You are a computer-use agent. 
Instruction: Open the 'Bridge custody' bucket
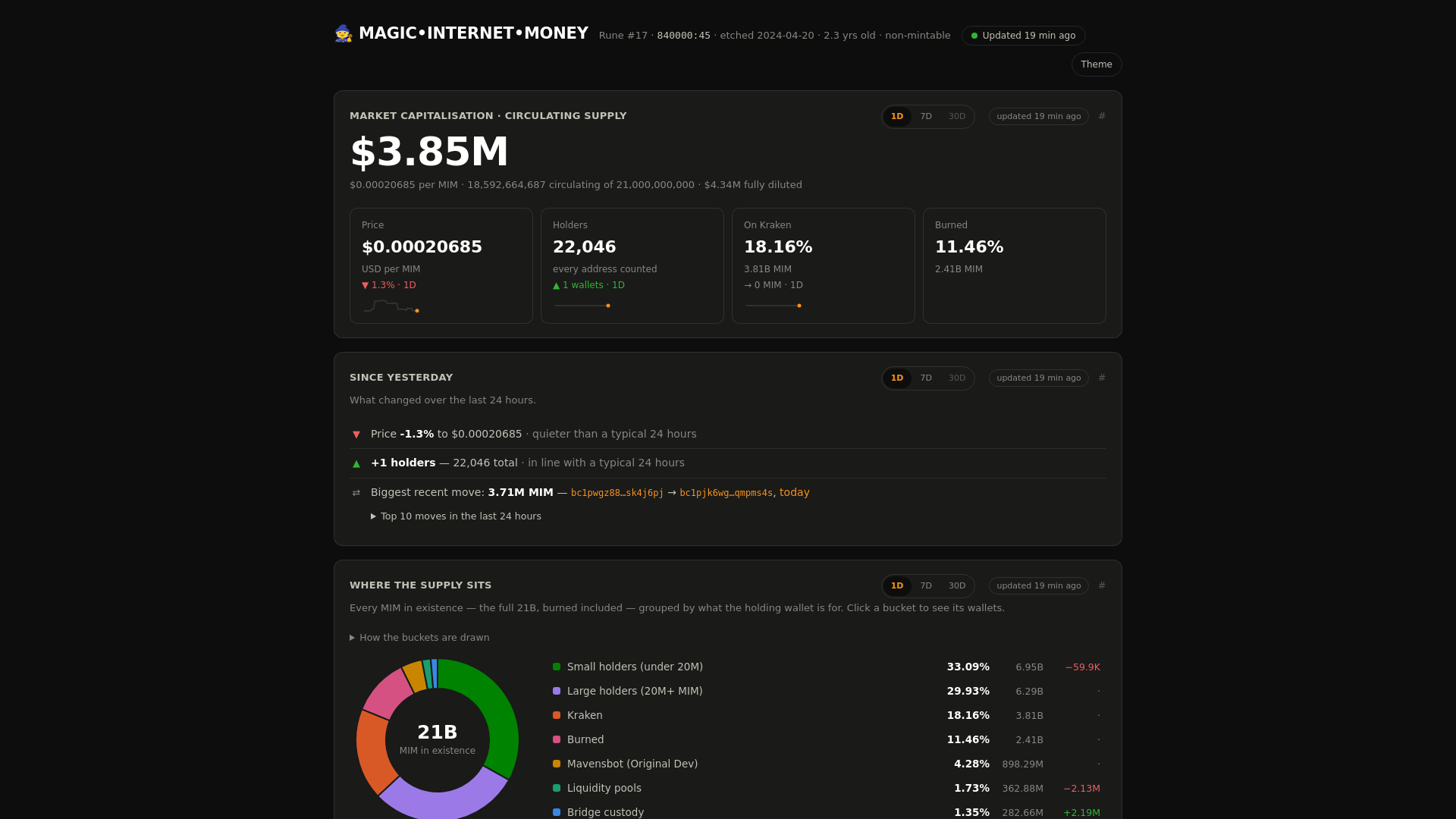click(827, 811)
